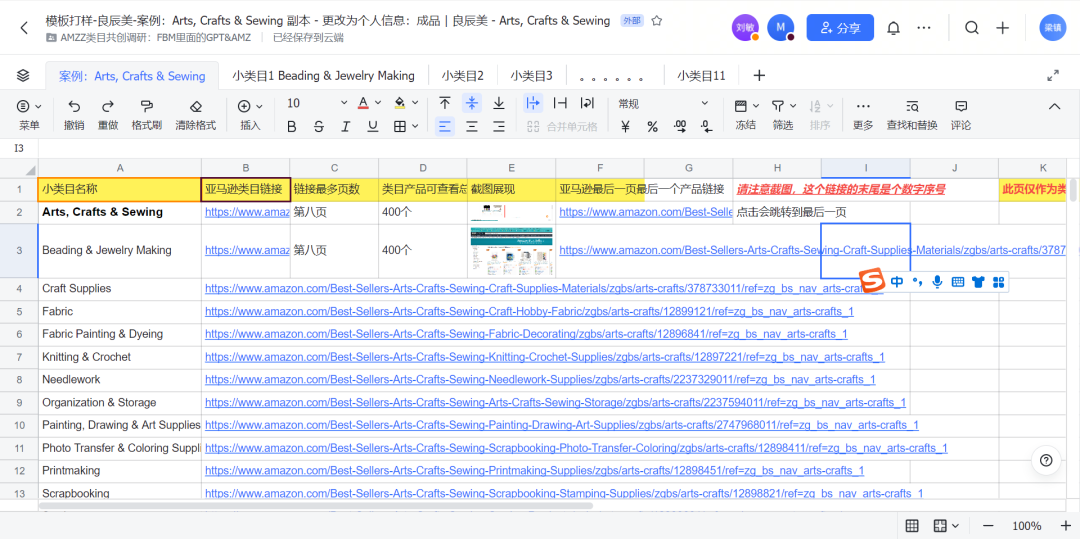Screen dimensions: 1080x539
Task: Open the sheet list layers icon
Action: (x=23, y=75)
